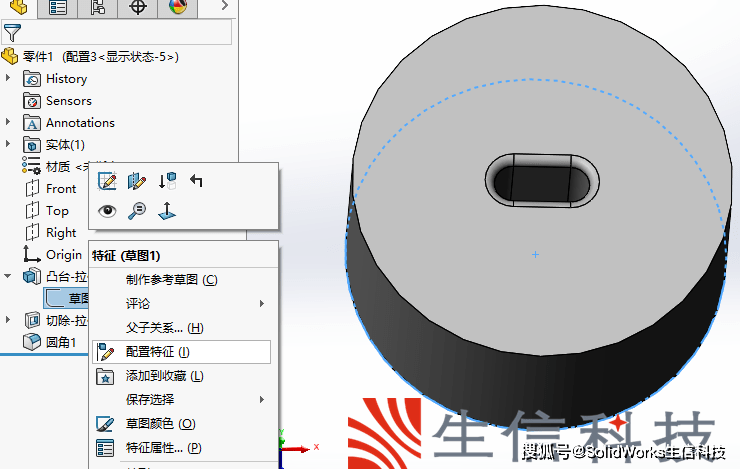The image size is (740, 469).
Task: Open the PropertyManager tab
Action: tap(59, 9)
